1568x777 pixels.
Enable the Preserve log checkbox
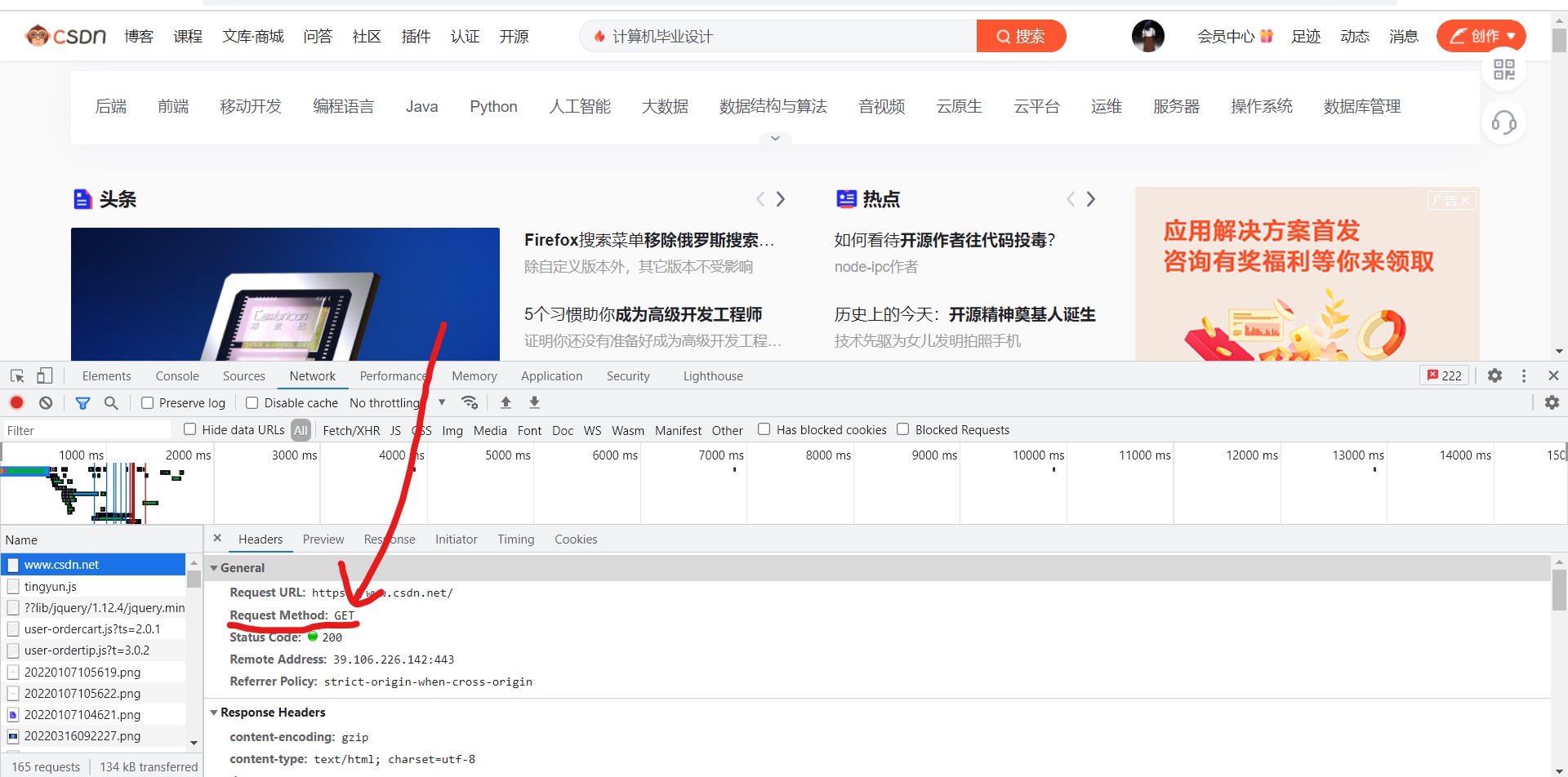click(148, 402)
